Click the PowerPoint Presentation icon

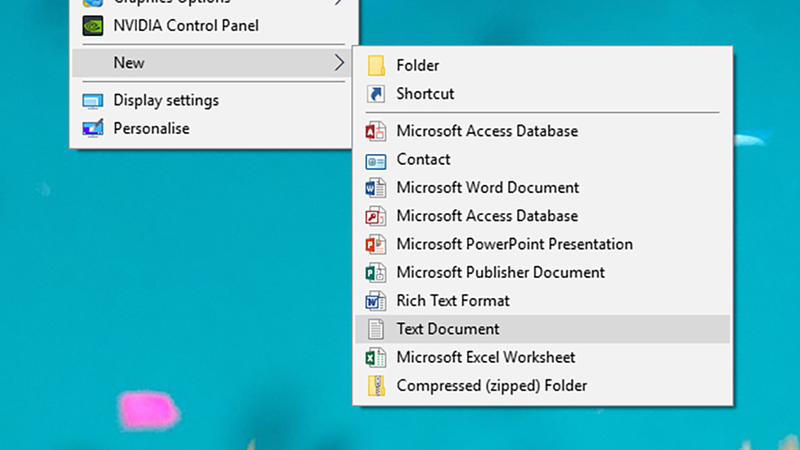coord(376,244)
